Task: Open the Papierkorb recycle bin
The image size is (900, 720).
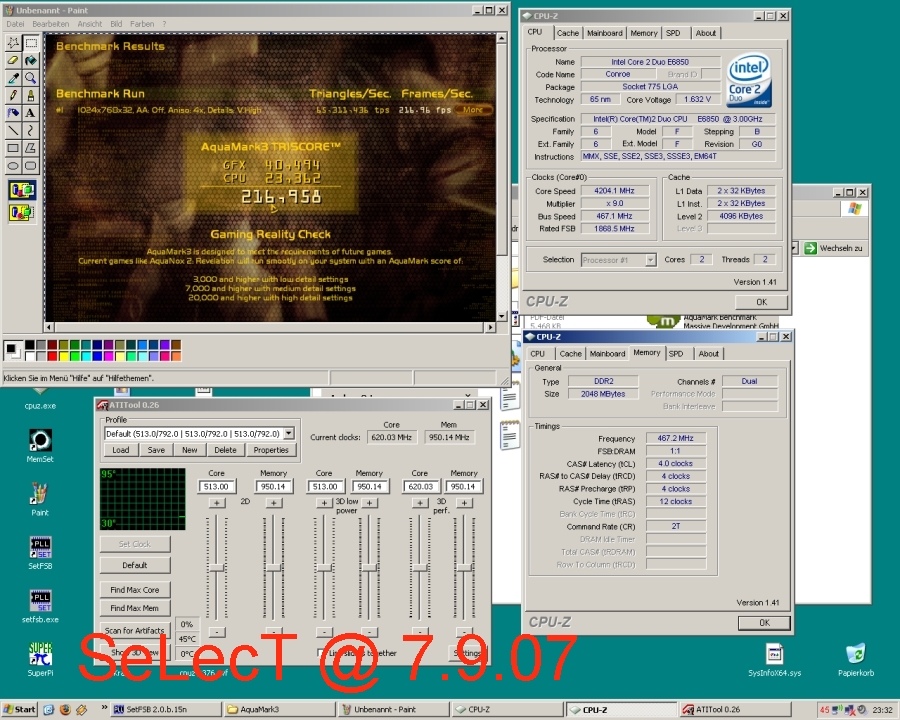Action: click(856, 660)
